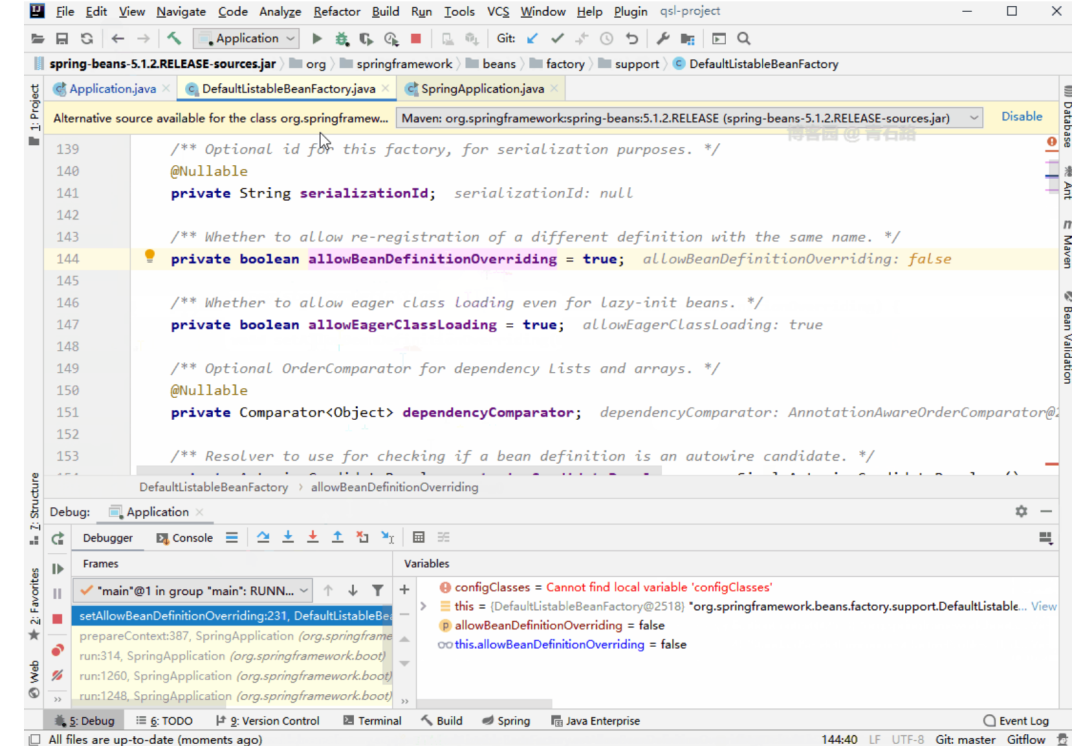Rerun Application debug session icon
Screen dimensions: 1080x746
point(58,539)
